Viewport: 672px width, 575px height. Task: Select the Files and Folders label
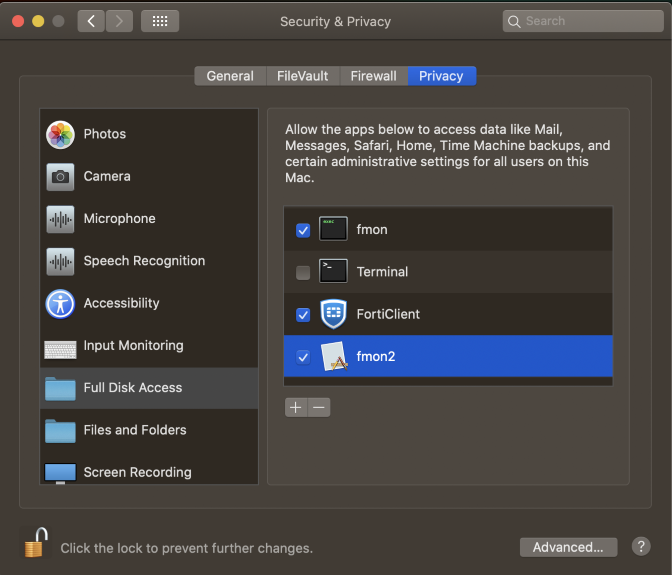tap(135, 430)
